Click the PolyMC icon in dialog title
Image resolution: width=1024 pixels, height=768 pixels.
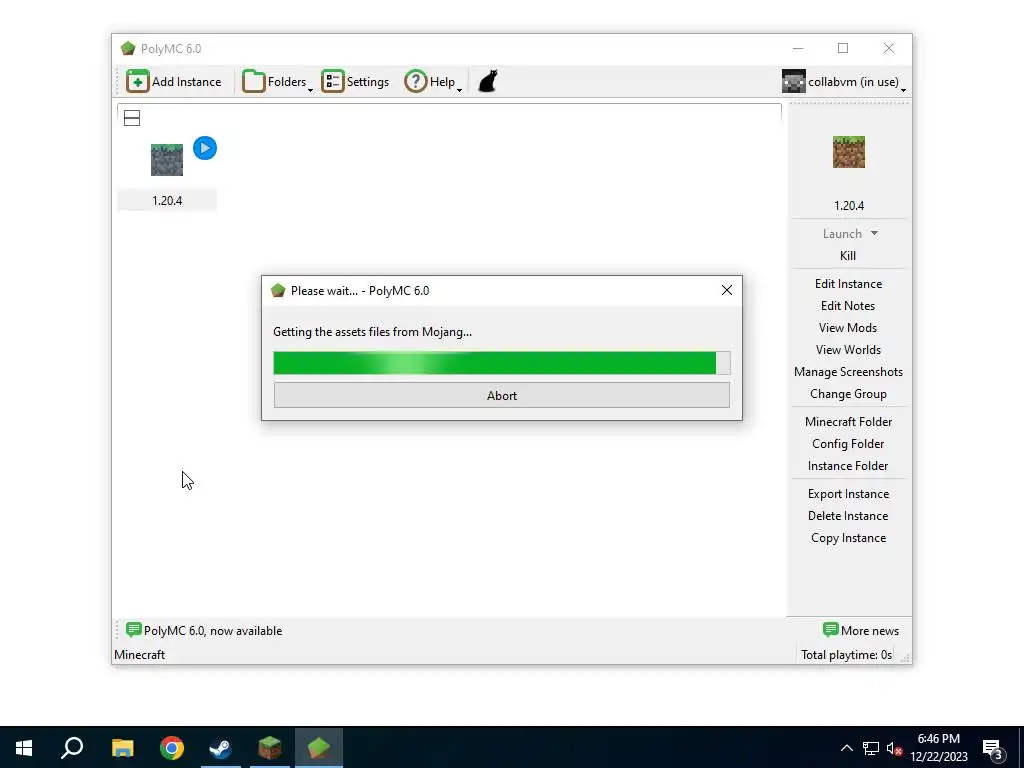click(x=278, y=291)
